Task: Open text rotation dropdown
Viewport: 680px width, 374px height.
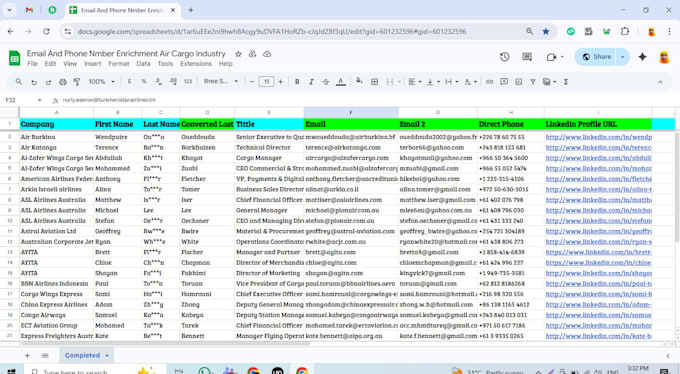Action: pos(470,82)
